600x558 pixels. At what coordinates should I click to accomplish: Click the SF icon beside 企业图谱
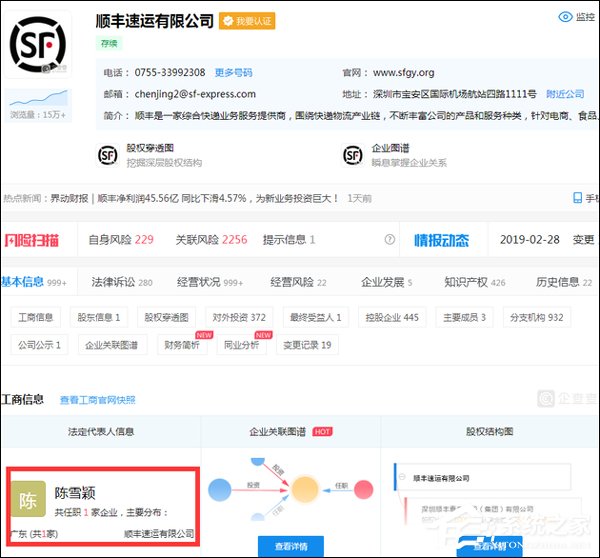(x=352, y=155)
